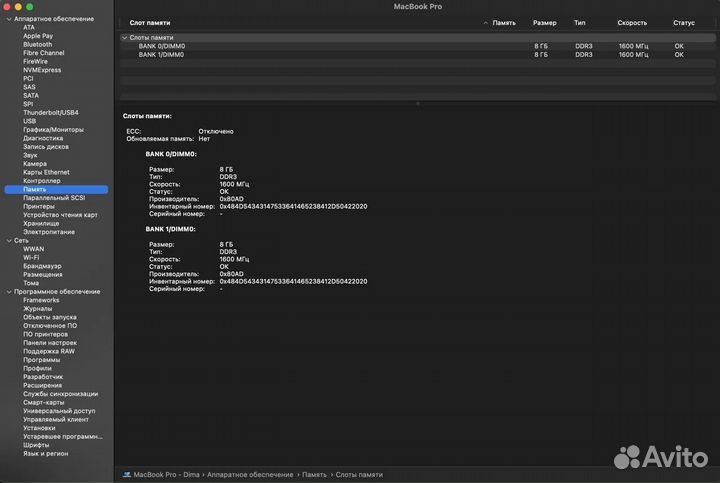
Task: Select Язык и регион entry
Action: [45, 454]
